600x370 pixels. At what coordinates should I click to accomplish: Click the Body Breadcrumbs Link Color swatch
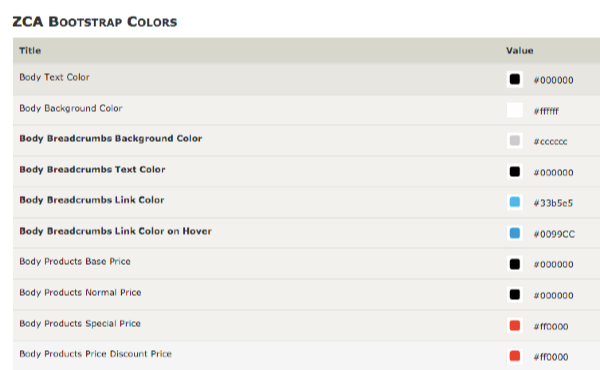(515, 202)
